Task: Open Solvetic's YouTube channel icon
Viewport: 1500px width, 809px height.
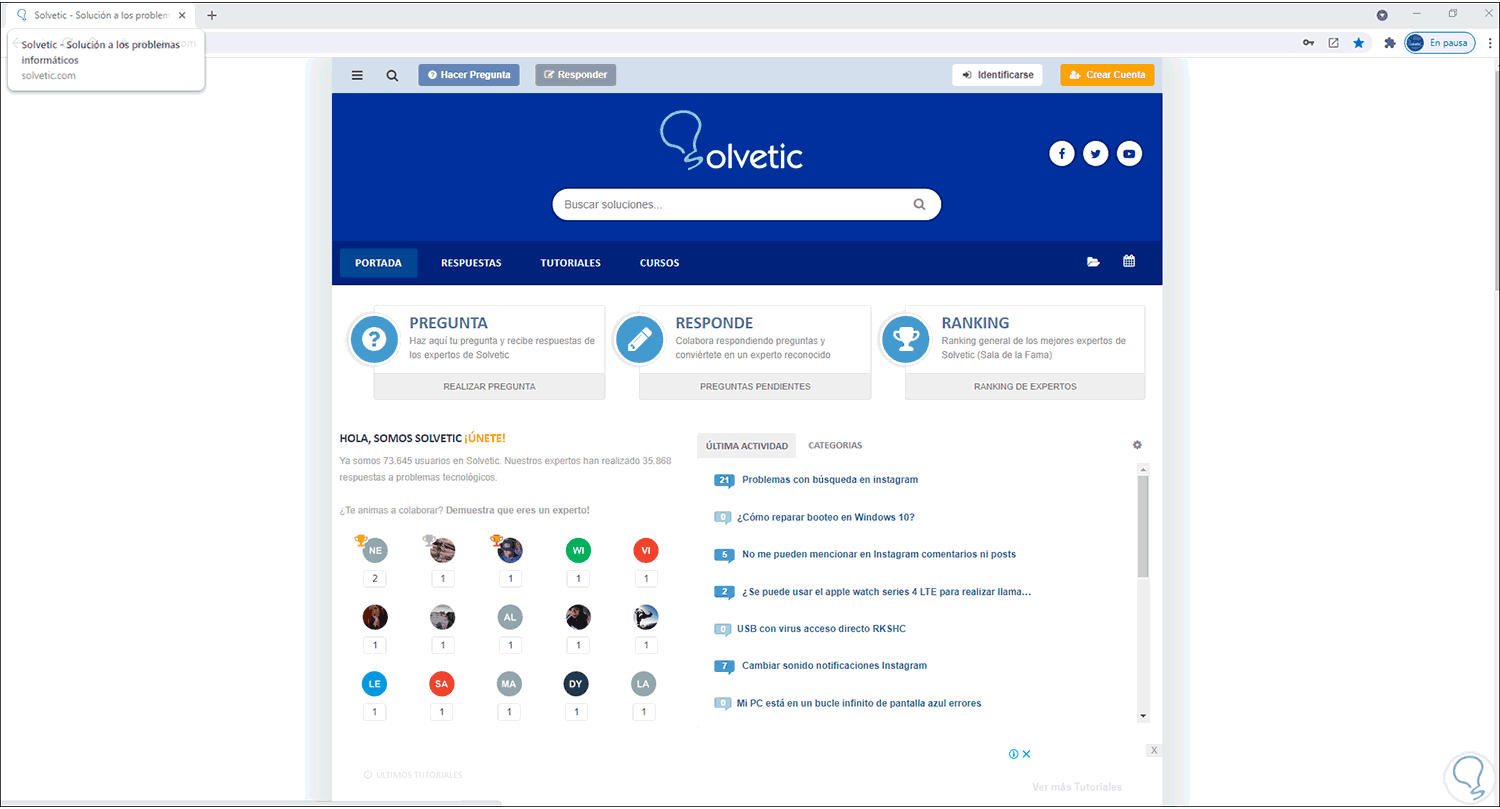Action: click(x=1129, y=153)
